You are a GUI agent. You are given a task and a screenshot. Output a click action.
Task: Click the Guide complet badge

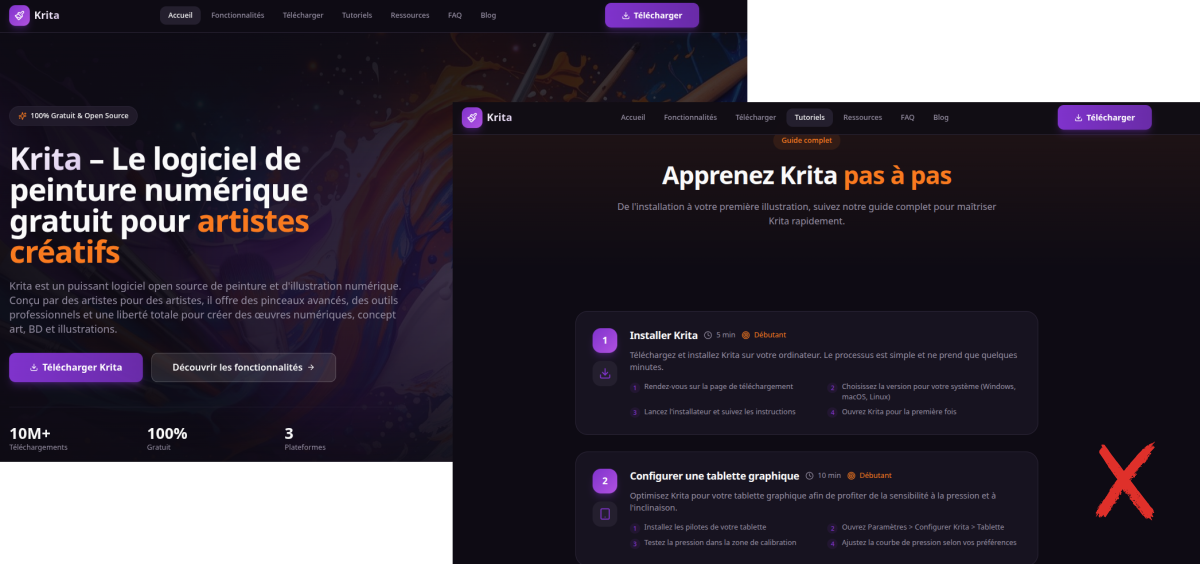(807, 141)
